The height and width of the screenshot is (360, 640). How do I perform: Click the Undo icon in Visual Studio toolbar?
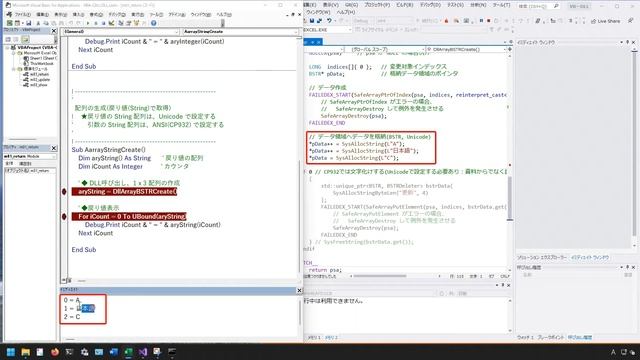click(329, 21)
